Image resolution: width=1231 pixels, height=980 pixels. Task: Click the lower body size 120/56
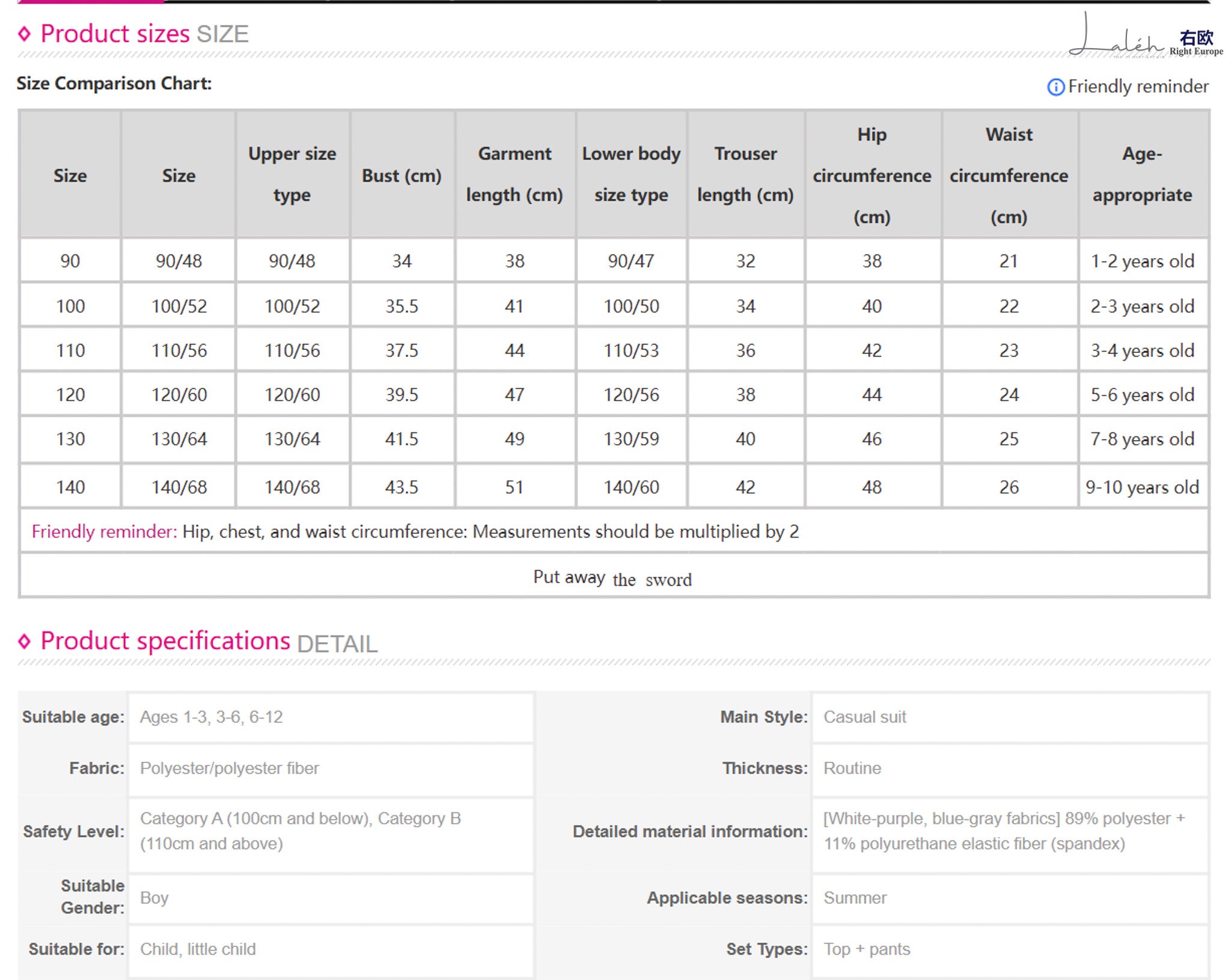[x=631, y=395]
